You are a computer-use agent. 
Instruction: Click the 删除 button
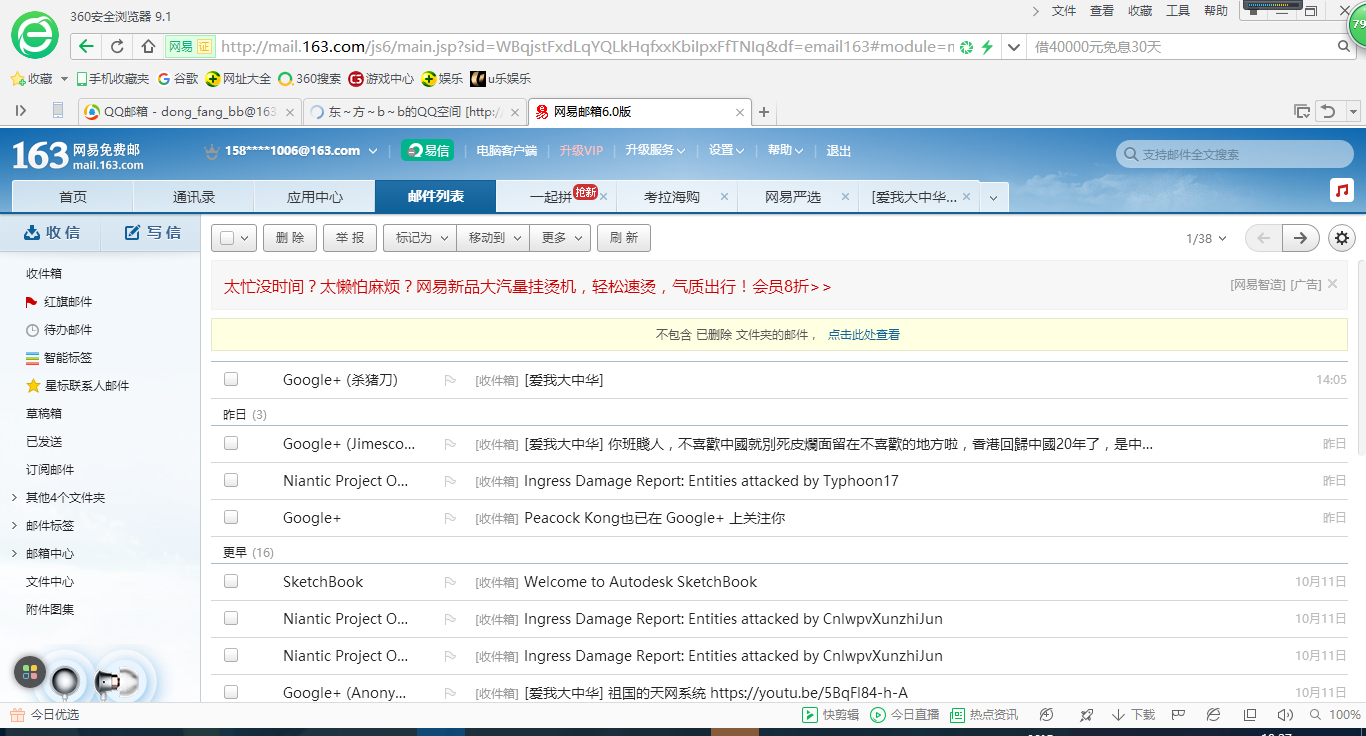[x=290, y=238]
